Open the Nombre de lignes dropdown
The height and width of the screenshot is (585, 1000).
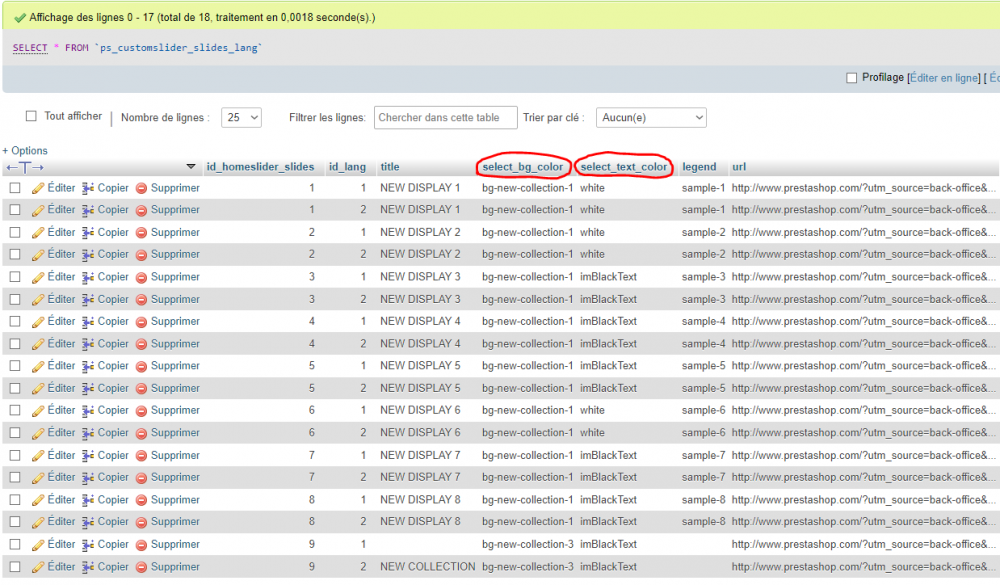tap(241, 118)
